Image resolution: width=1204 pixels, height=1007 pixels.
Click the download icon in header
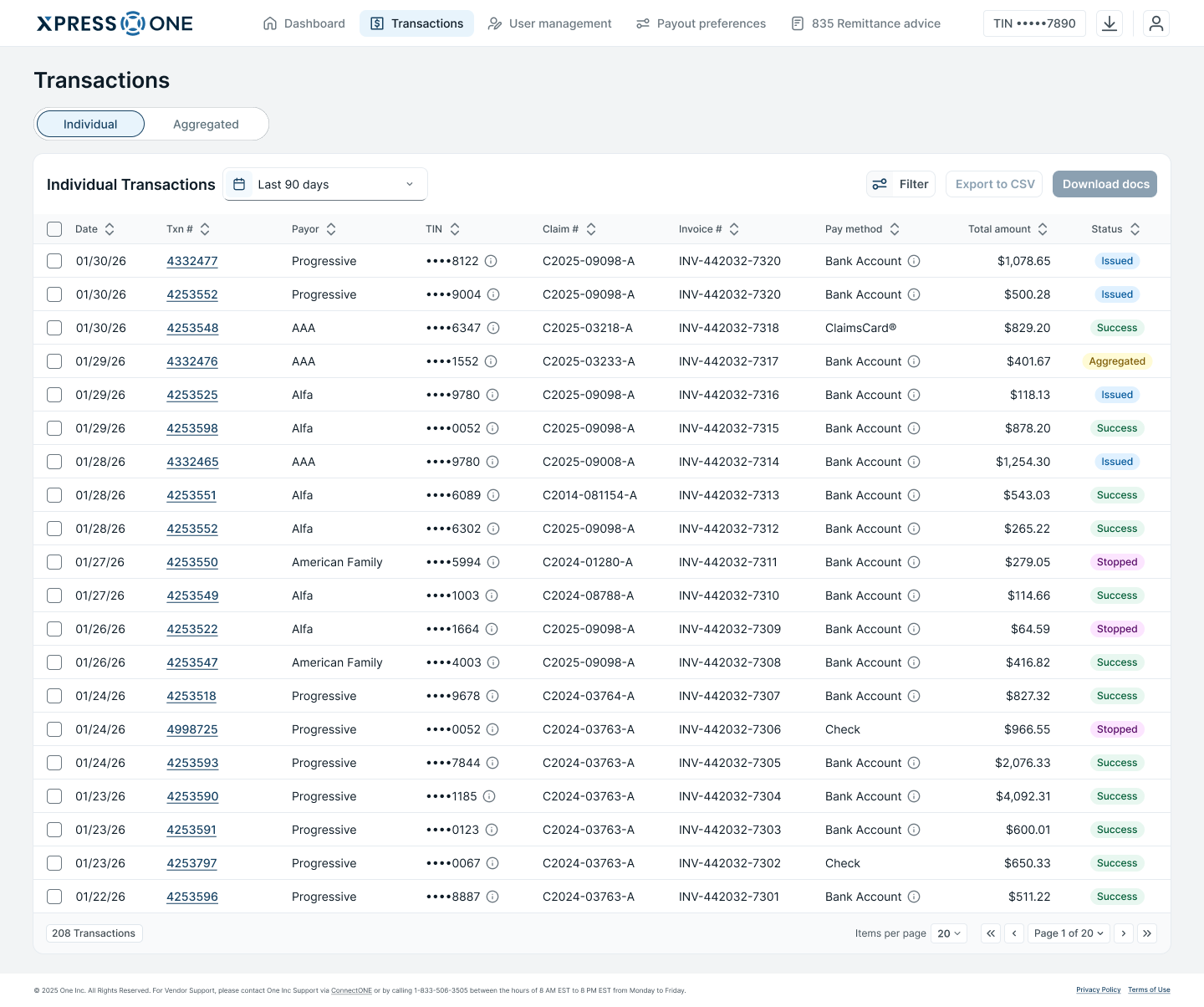(1110, 23)
